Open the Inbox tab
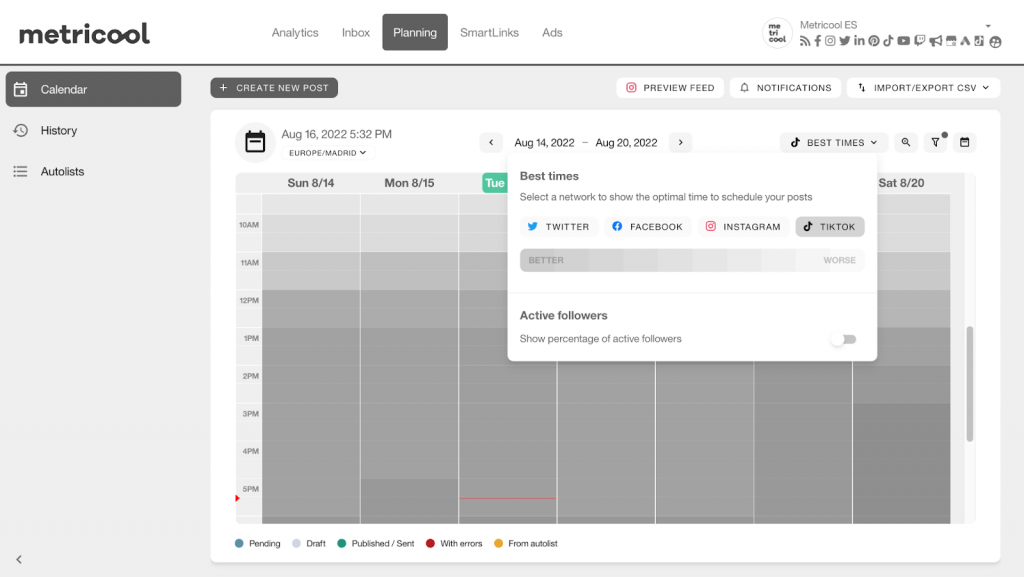 [x=356, y=33]
